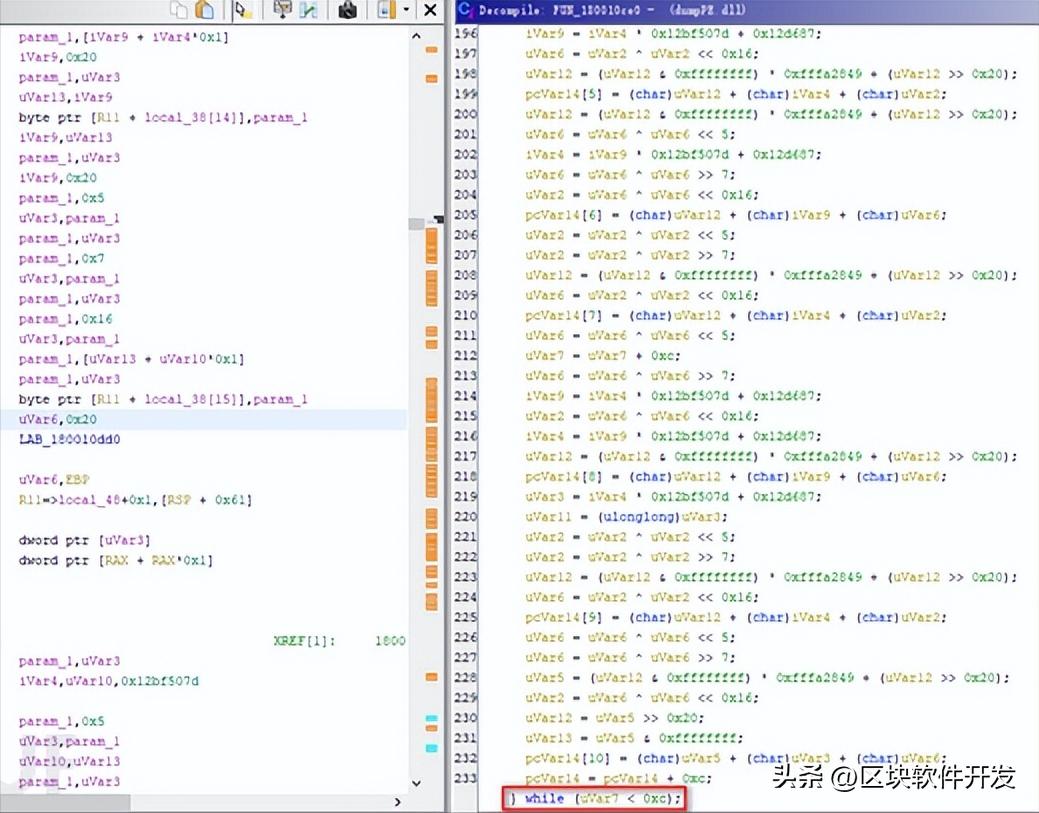Click the panel layout icon before the dropdown arrow
Image resolution: width=1039 pixels, height=813 pixels.
pos(388,10)
